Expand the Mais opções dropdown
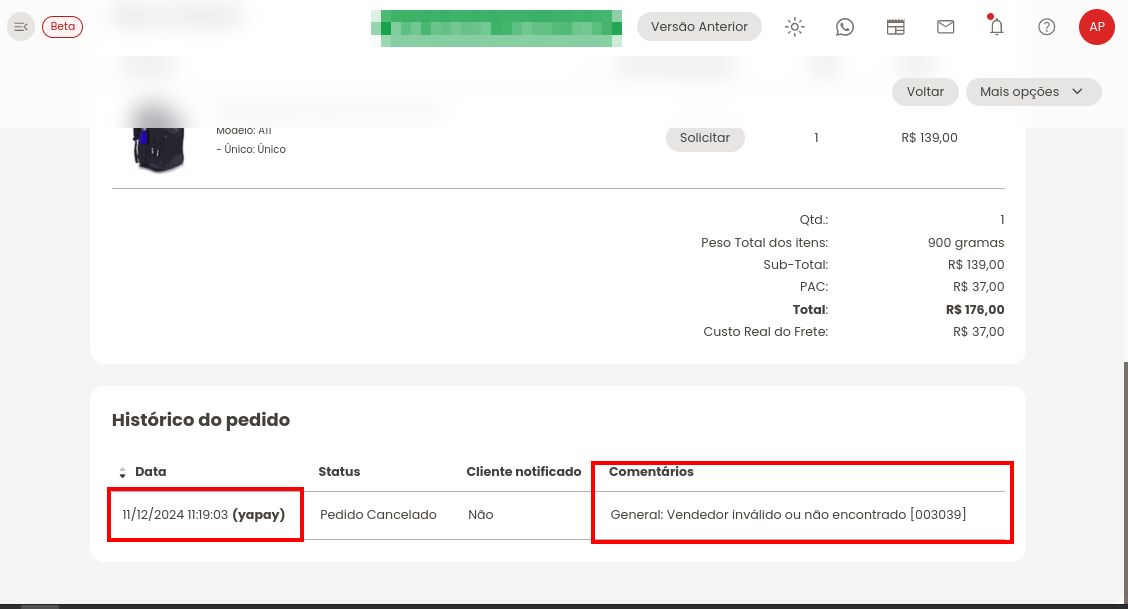1128x609 pixels. coord(1033,92)
